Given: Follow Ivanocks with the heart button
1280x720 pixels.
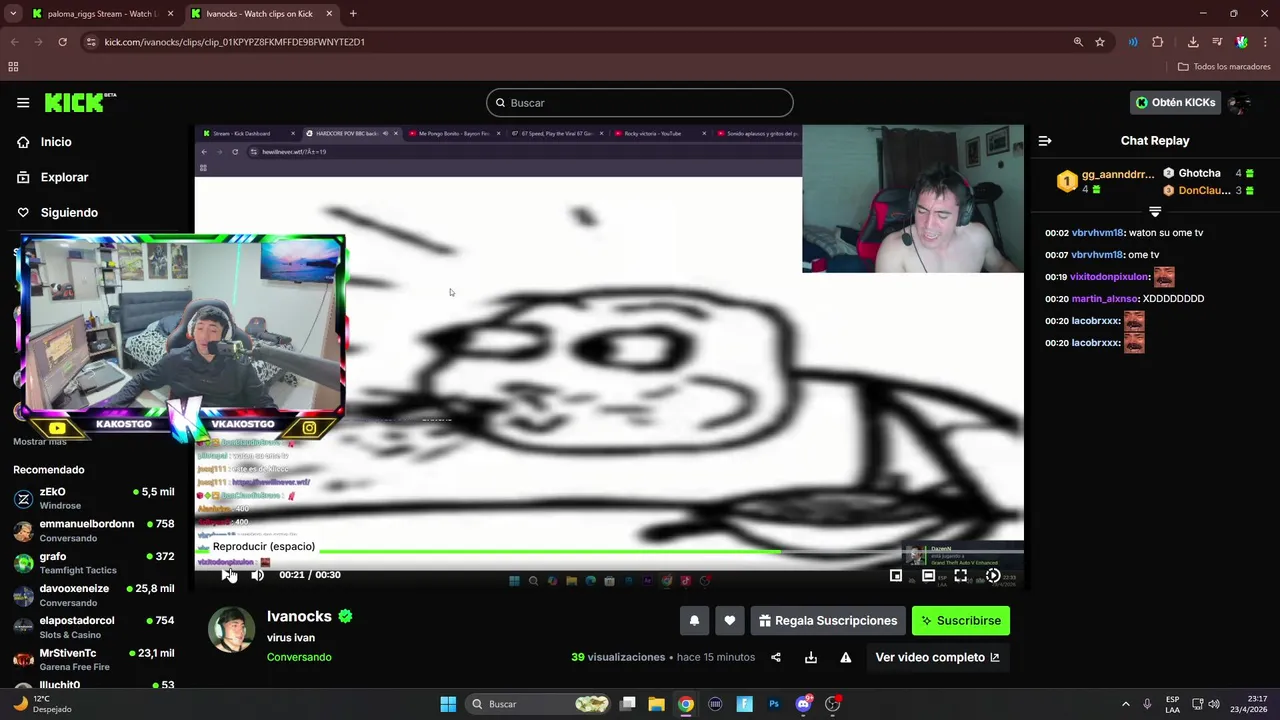Looking at the screenshot, I should point(730,621).
